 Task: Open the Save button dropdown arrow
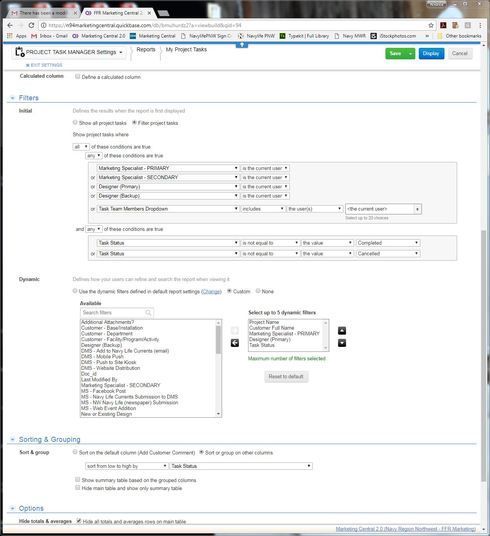(x=410, y=53)
